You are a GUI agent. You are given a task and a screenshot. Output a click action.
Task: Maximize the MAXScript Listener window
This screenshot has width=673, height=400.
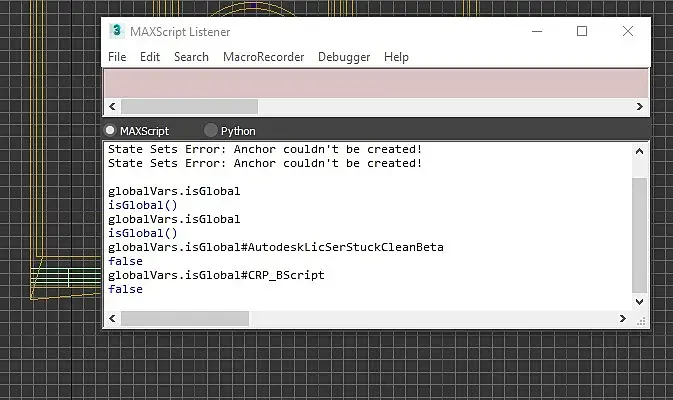pos(582,31)
